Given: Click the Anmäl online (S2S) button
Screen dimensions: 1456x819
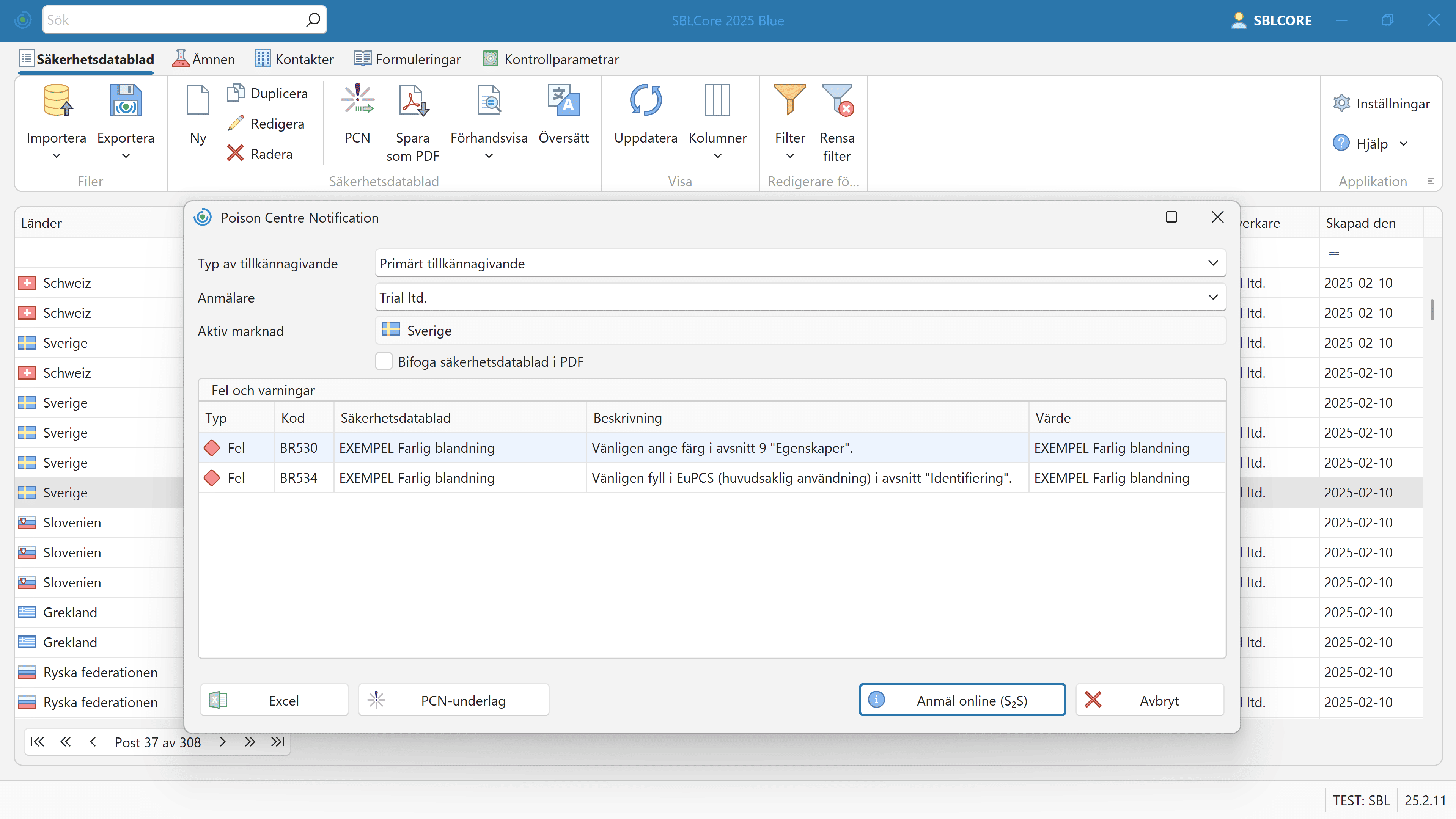Looking at the screenshot, I should pyautogui.click(x=962, y=700).
